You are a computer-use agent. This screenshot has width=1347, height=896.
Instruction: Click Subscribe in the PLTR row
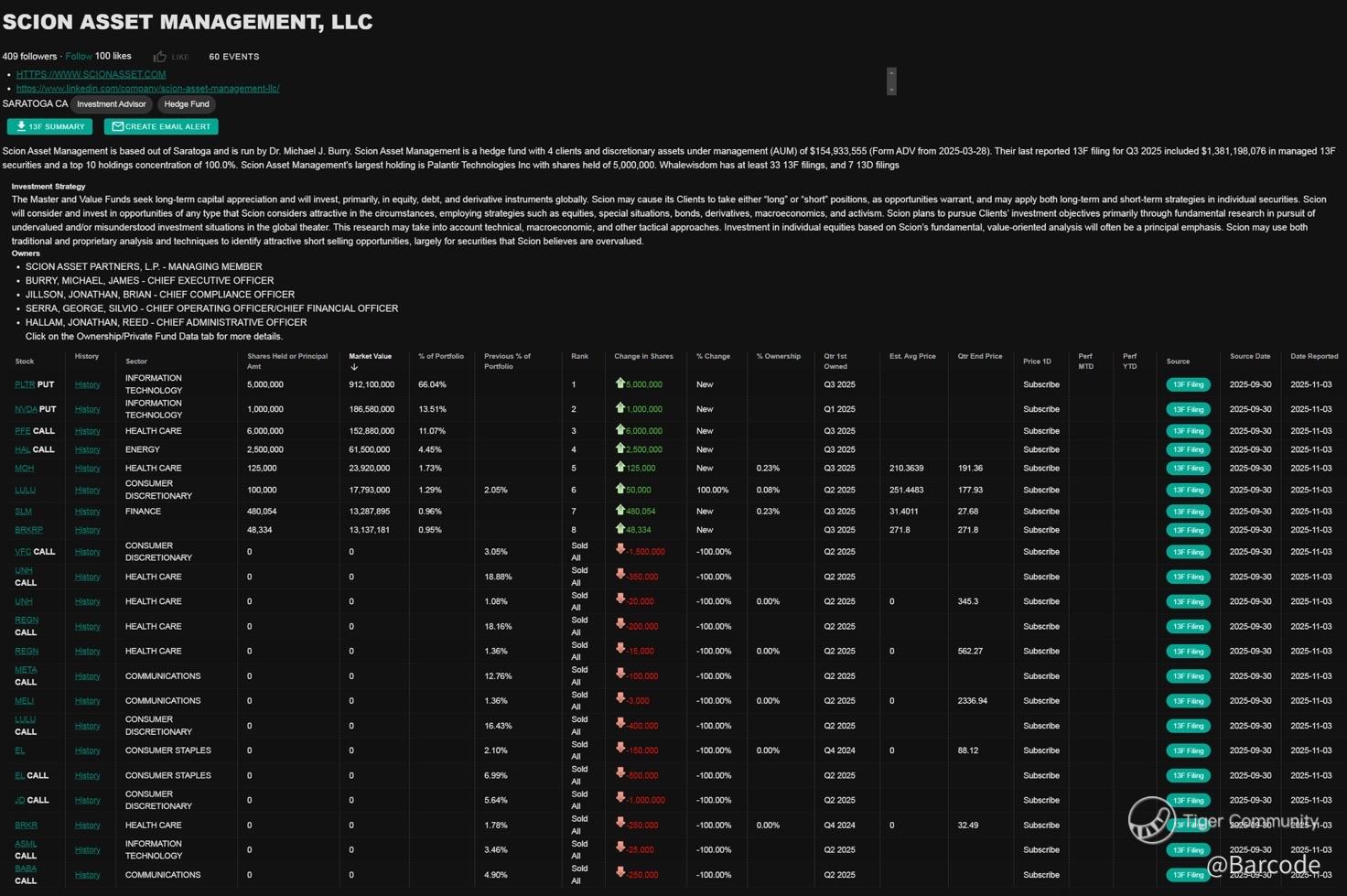[1041, 384]
